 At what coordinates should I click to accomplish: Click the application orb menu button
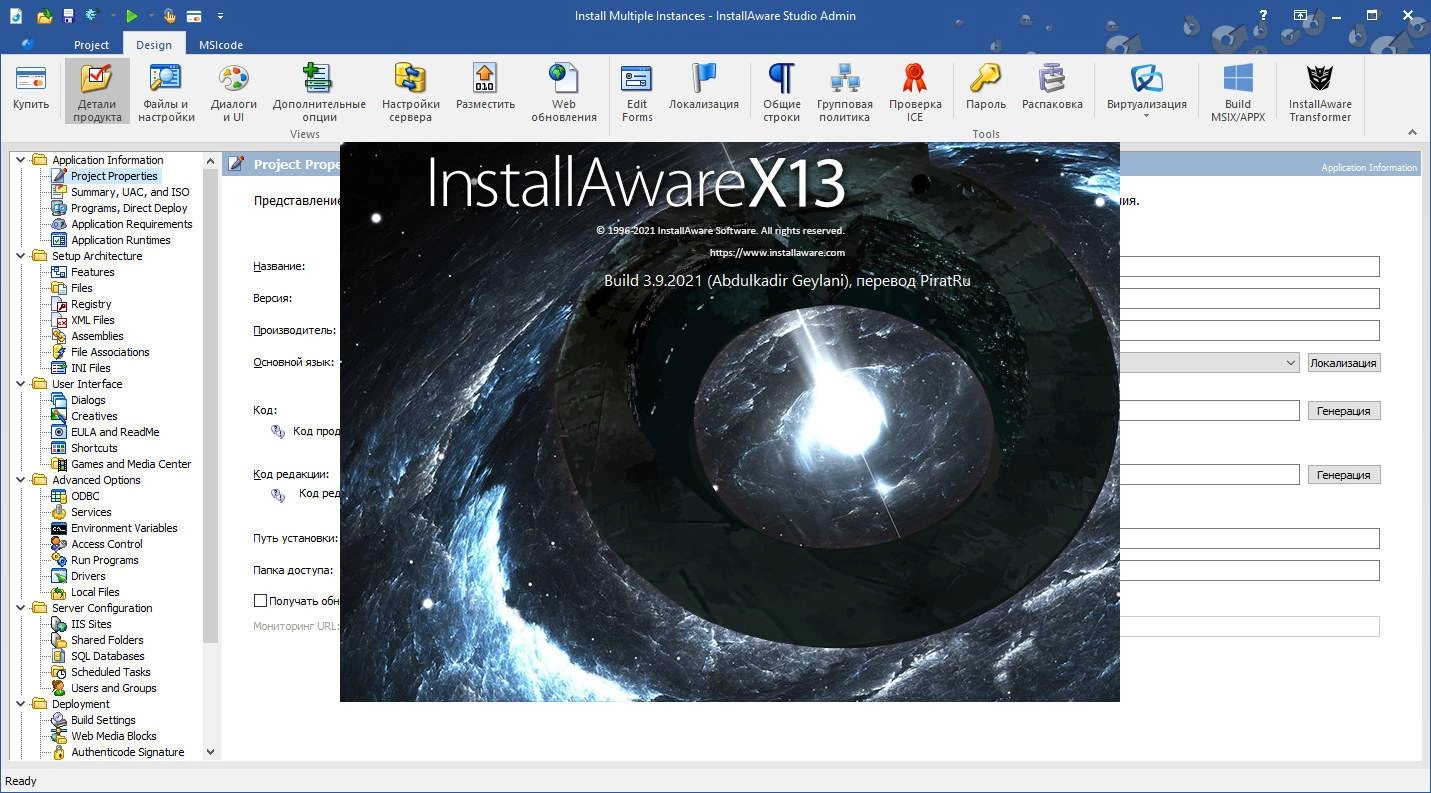27,44
